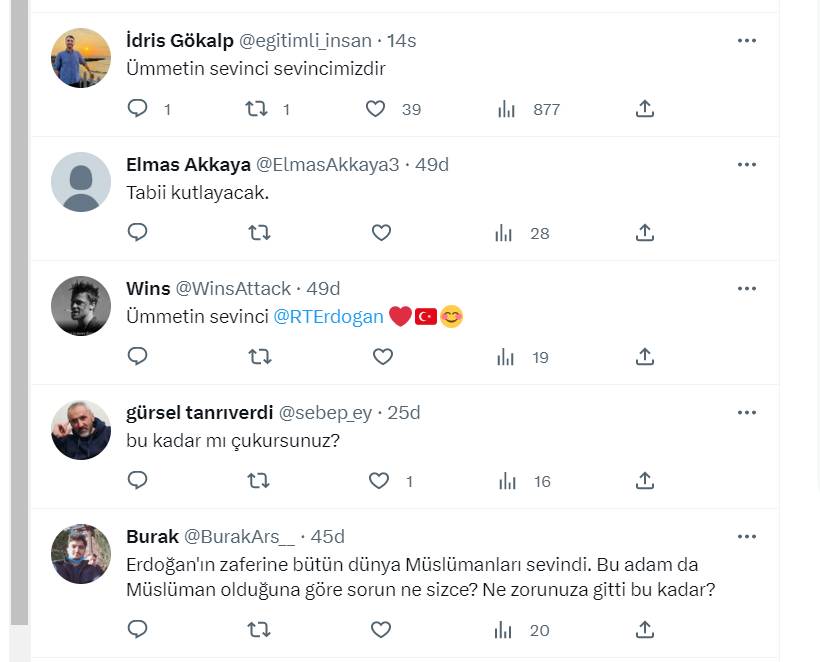Share Elmas Akkaya's tweet
Viewport: 820px width, 662px height.
click(645, 233)
